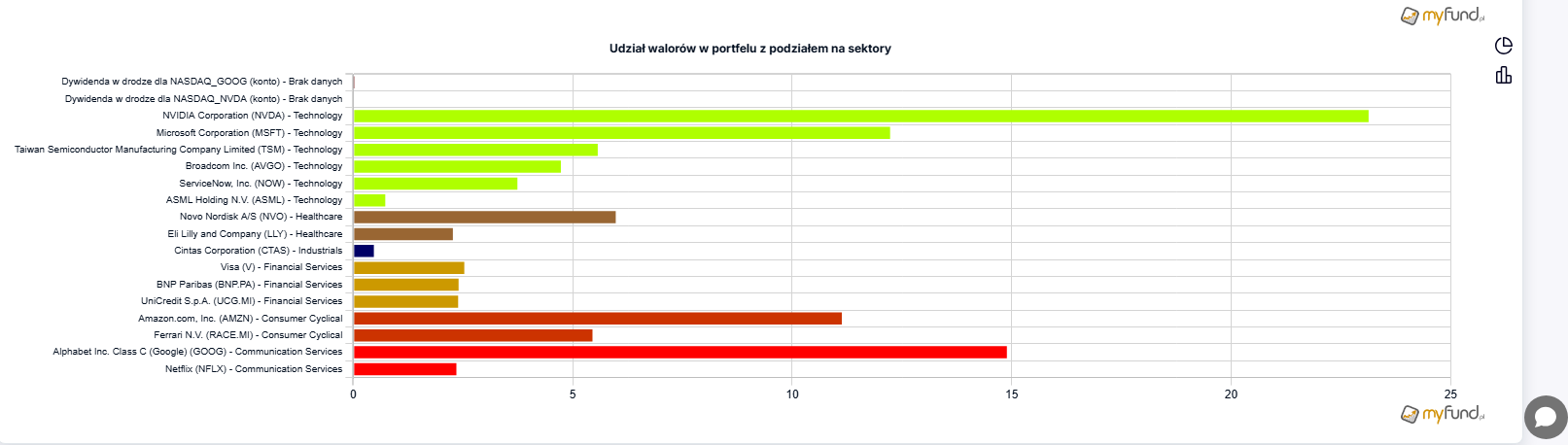This screenshot has height=445, width=1568.
Task: Click the Eli Lilly and Company label
Action: click(x=255, y=234)
